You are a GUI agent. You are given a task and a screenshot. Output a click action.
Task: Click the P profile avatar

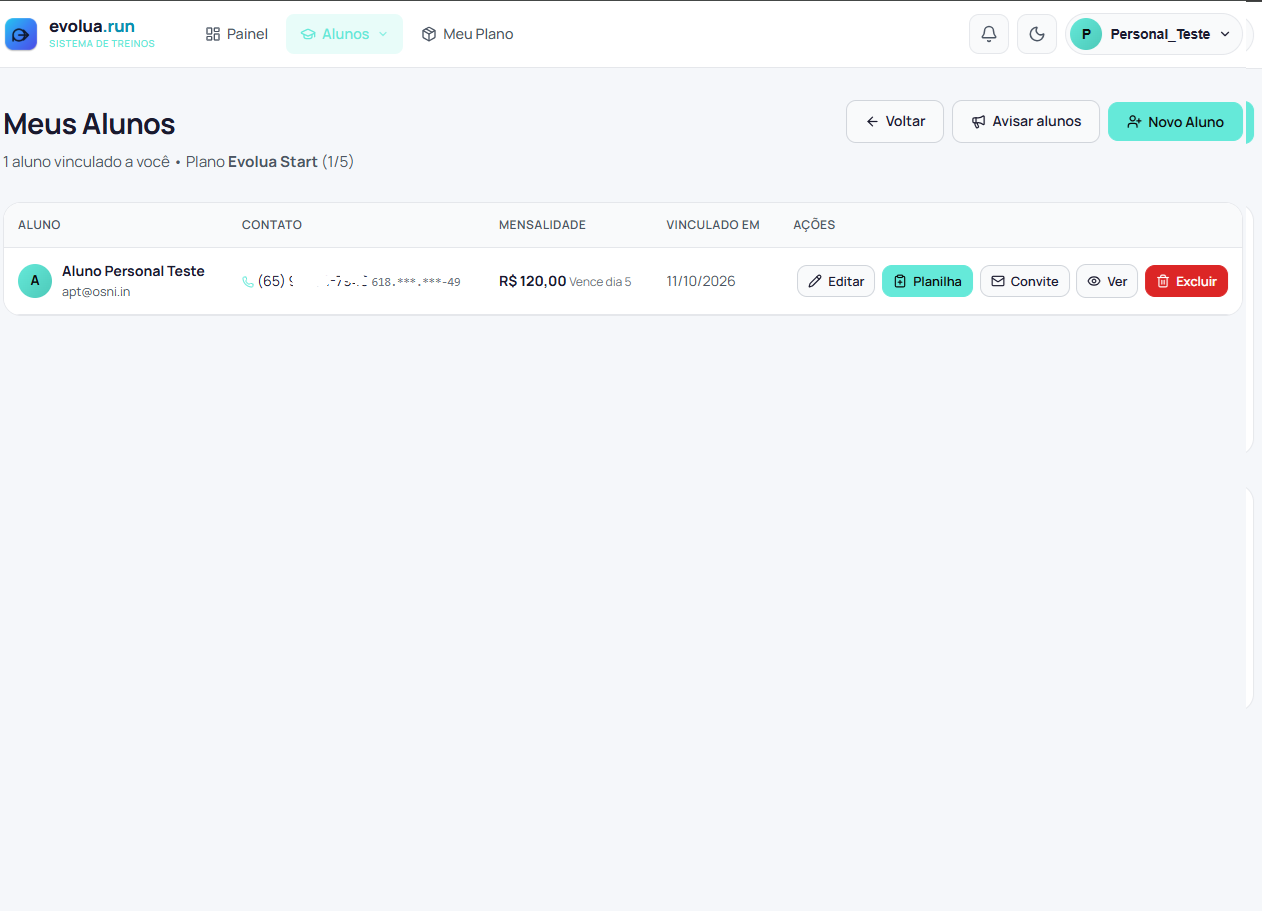pyautogui.click(x=1086, y=34)
